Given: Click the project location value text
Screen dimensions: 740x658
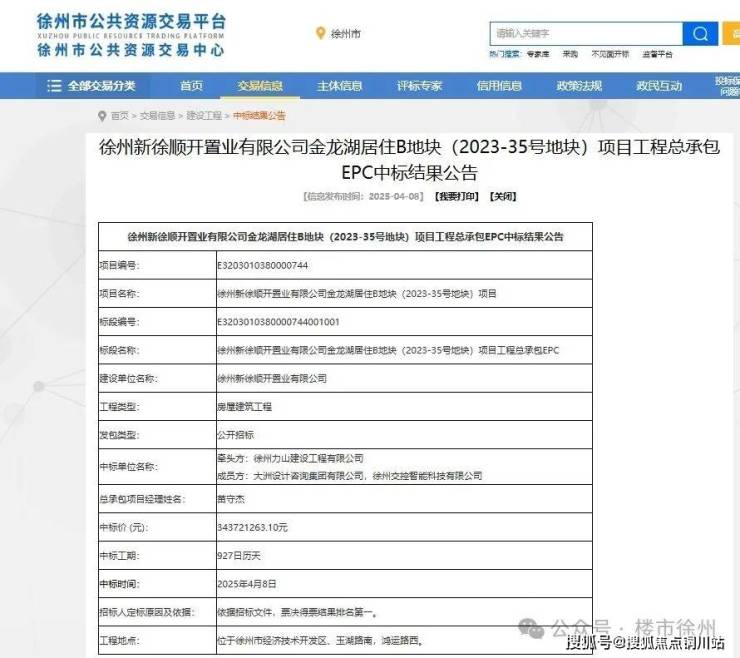Looking at the screenshot, I should (320, 641).
